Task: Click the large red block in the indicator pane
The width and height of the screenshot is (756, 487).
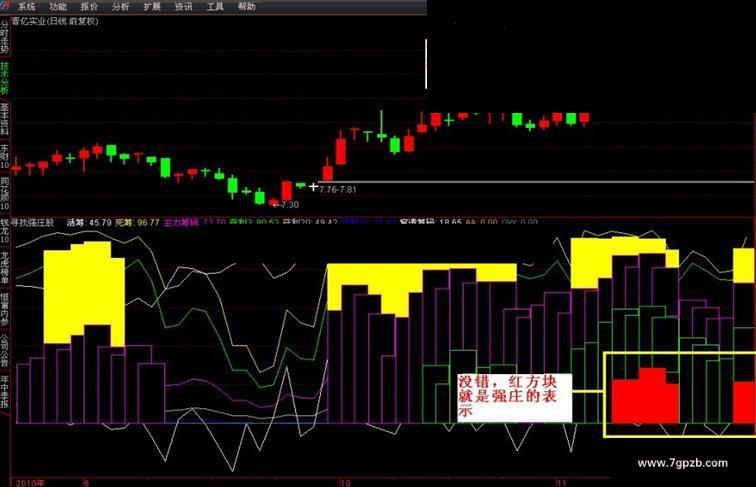Action: coord(646,396)
